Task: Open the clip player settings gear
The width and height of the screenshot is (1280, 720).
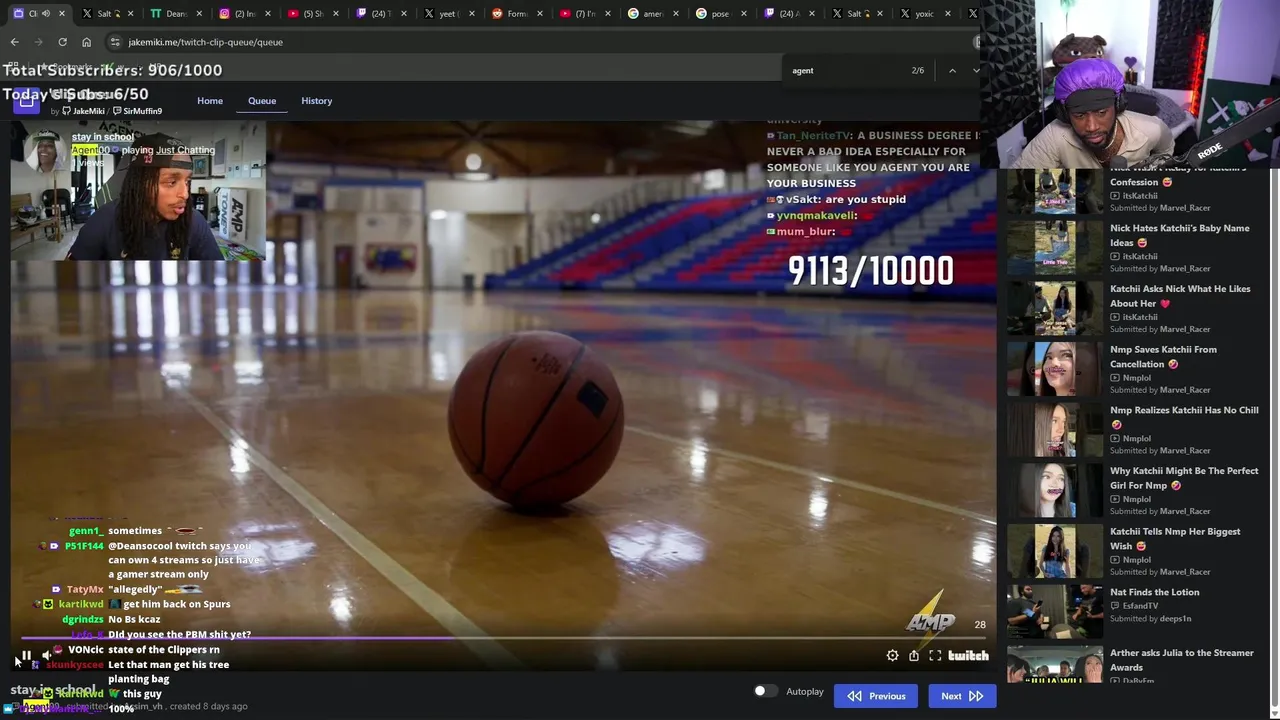Action: click(x=892, y=656)
